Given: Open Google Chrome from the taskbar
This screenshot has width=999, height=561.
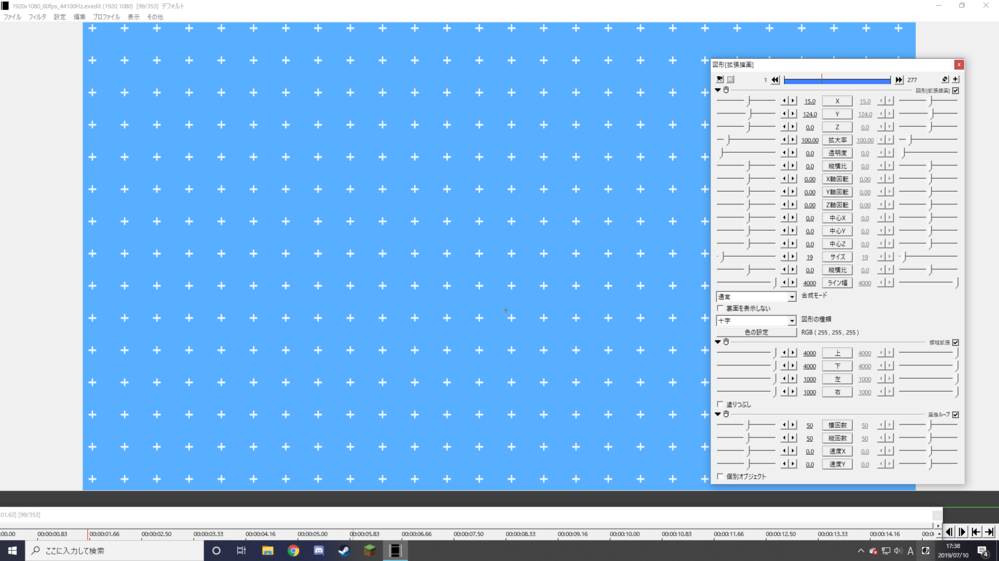Looking at the screenshot, I should click(x=293, y=551).
